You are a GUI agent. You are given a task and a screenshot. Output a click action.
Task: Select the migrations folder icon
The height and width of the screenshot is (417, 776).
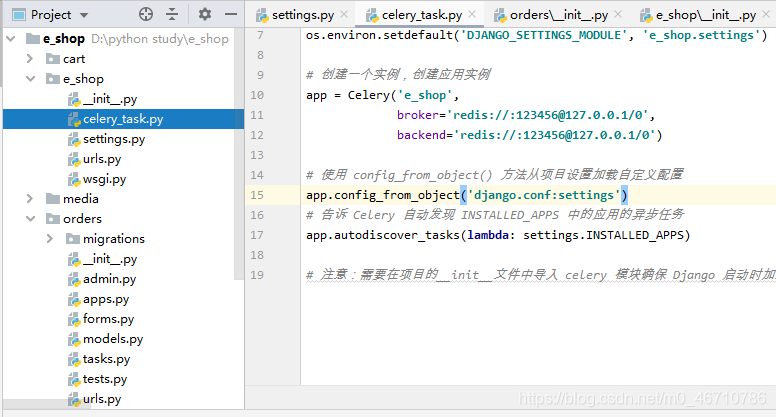click(73, 239)
